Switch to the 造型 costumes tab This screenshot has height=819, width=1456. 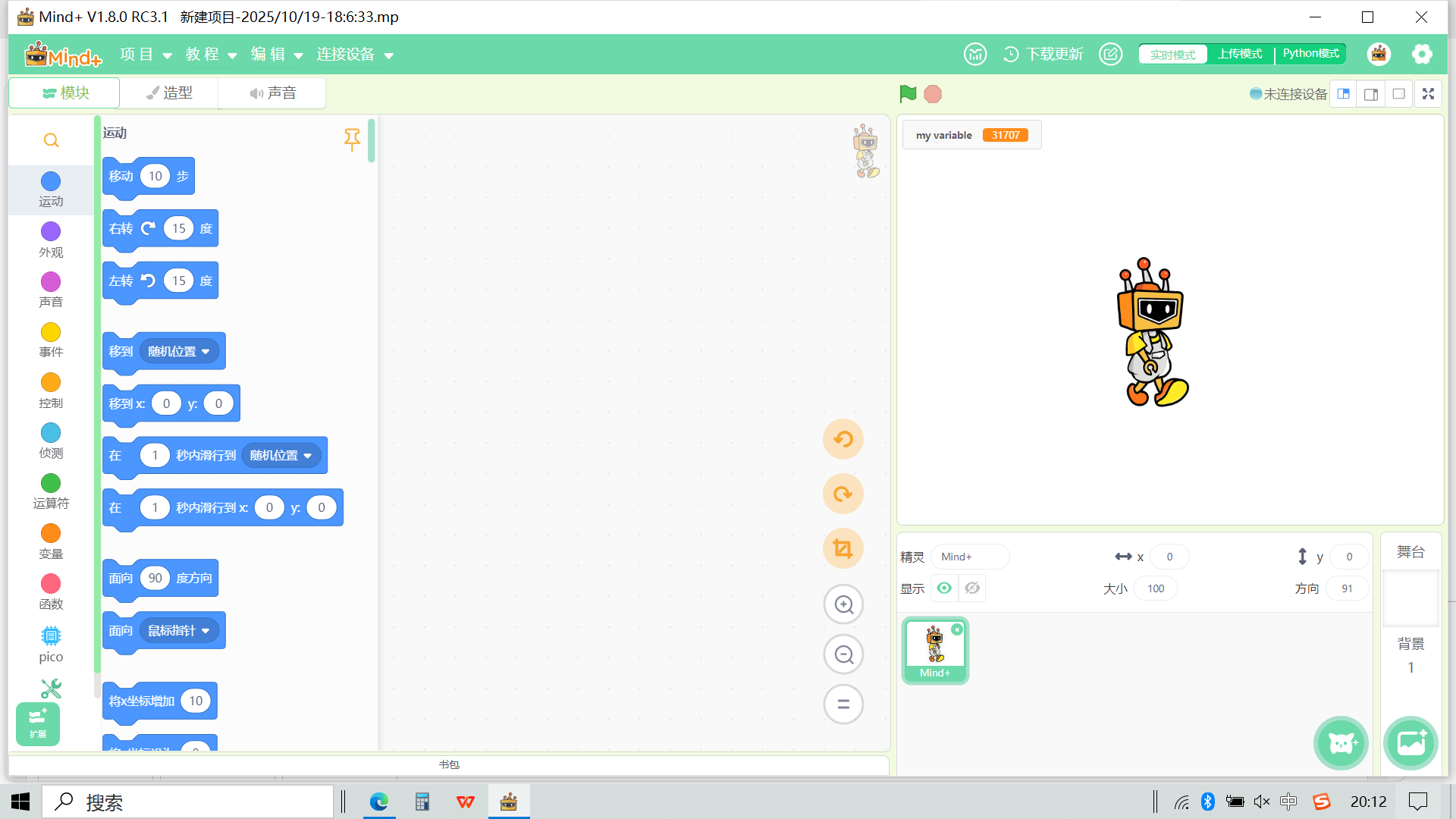169,93
